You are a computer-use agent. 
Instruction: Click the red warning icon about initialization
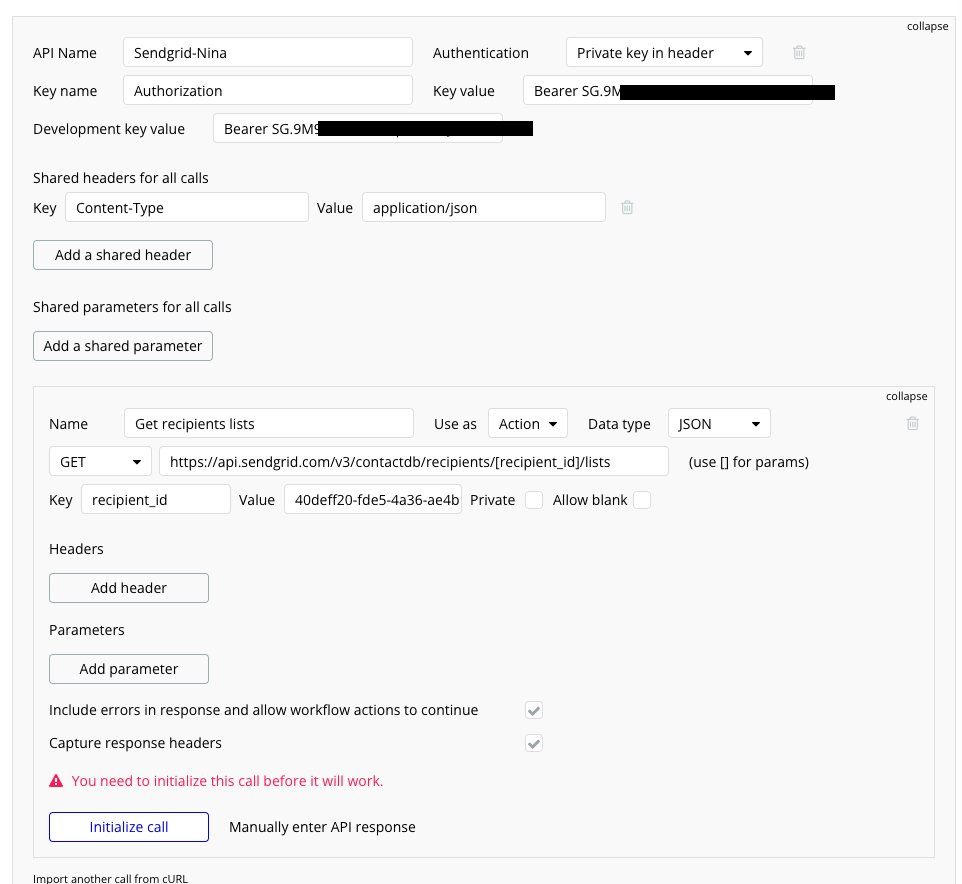[56, 781]
